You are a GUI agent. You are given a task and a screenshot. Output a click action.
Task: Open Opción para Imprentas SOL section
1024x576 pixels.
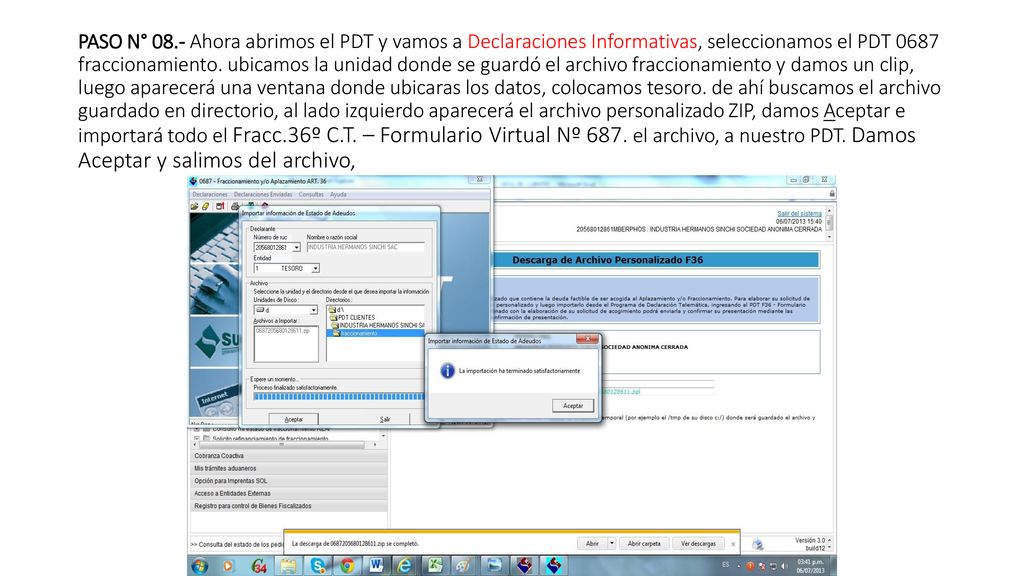tap(289, 481)
